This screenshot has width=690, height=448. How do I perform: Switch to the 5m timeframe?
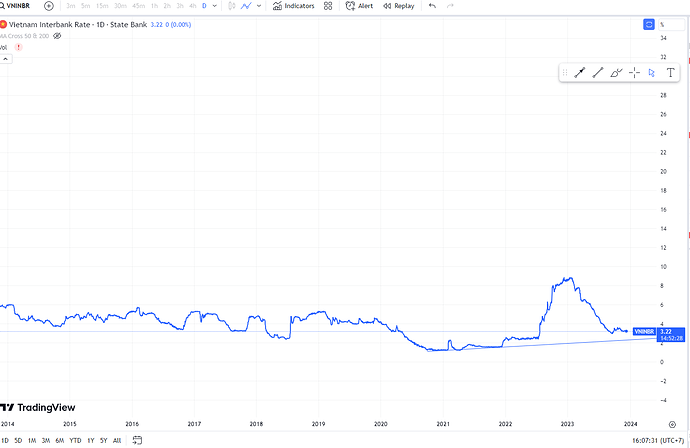86,6
